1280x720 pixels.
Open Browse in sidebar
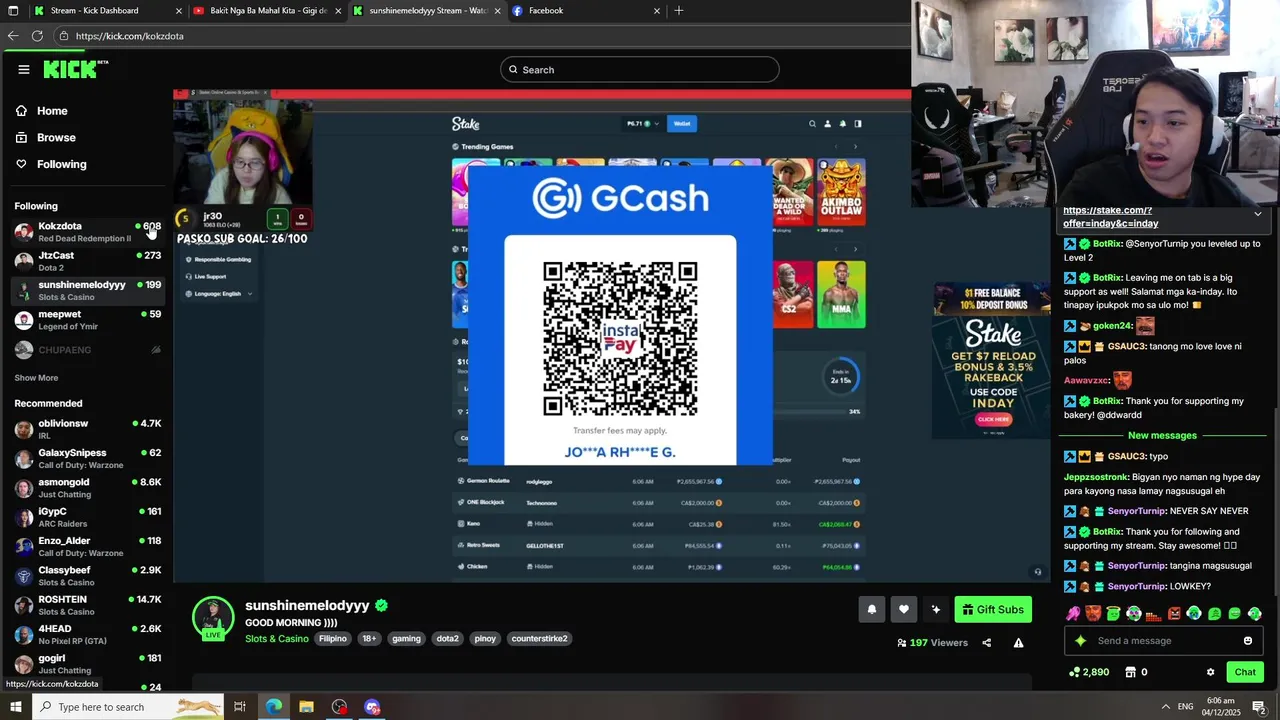(56, 138)
